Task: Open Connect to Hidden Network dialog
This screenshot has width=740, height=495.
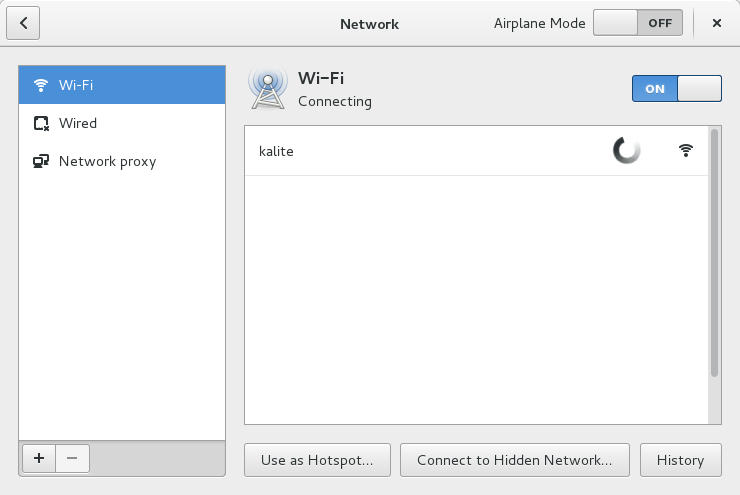Action: click(514, 460)
